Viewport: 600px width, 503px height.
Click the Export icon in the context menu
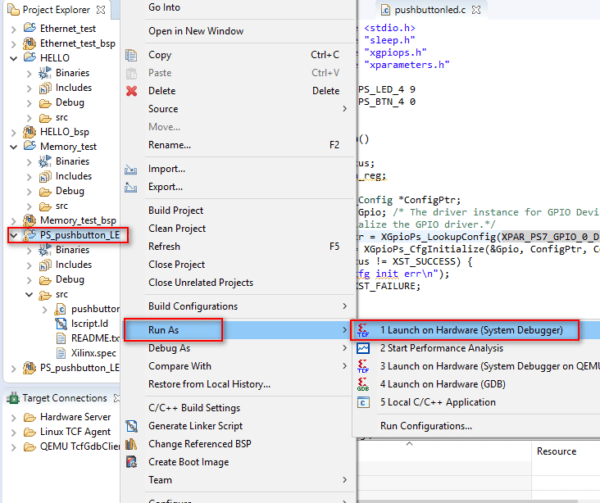click(x=131, y=187)
